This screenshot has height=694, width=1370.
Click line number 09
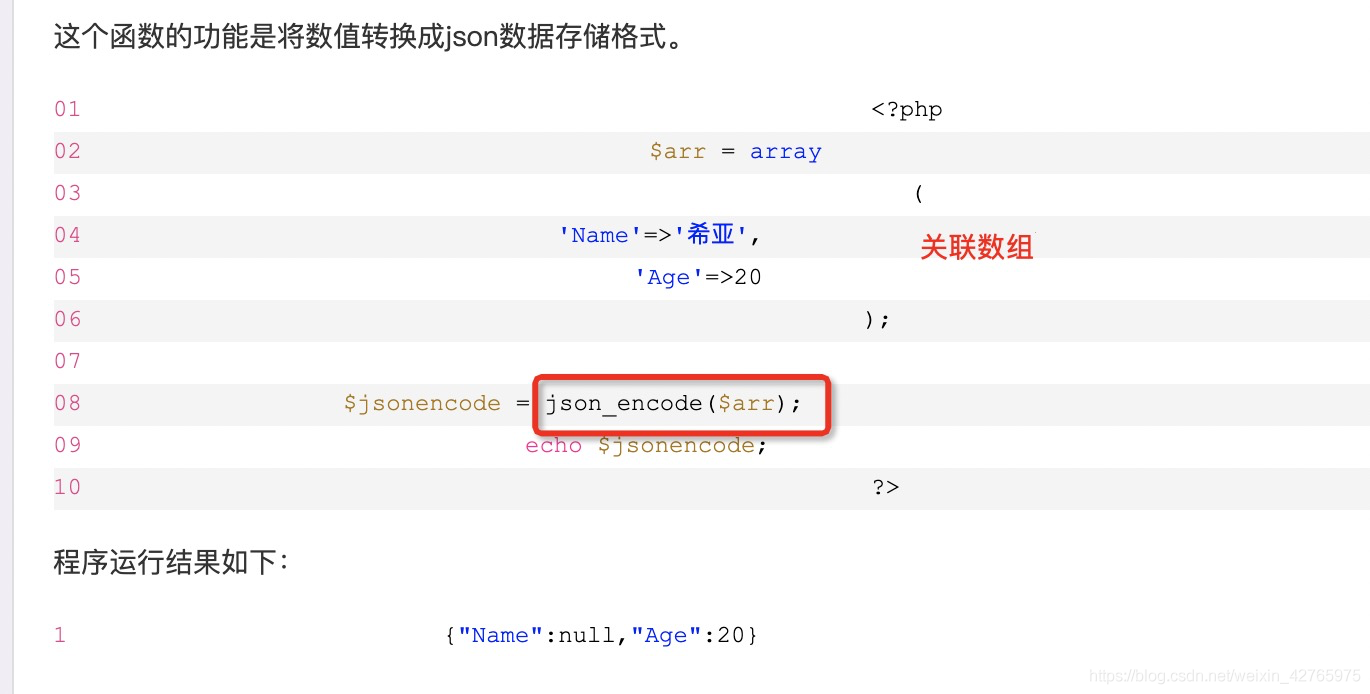tap(67, 445)
